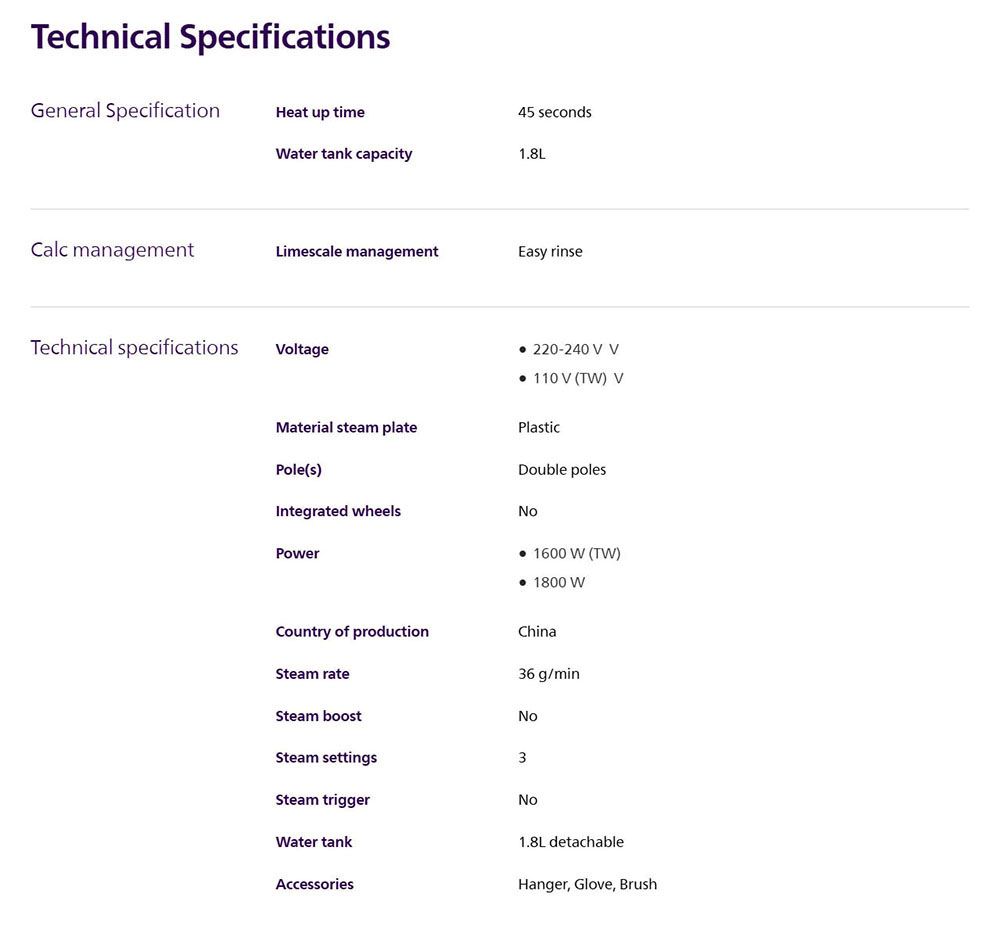This screenshot has height=926, width=995.
Task: Select the Water tank capacity label
Action: (x=343, y=154)
